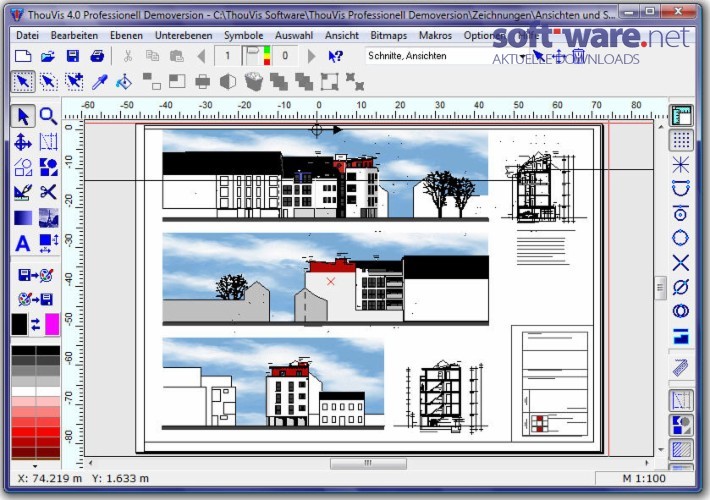Create a new drawing file
The width and height of the screenshot is (710, 500).
tap(23, 56)
